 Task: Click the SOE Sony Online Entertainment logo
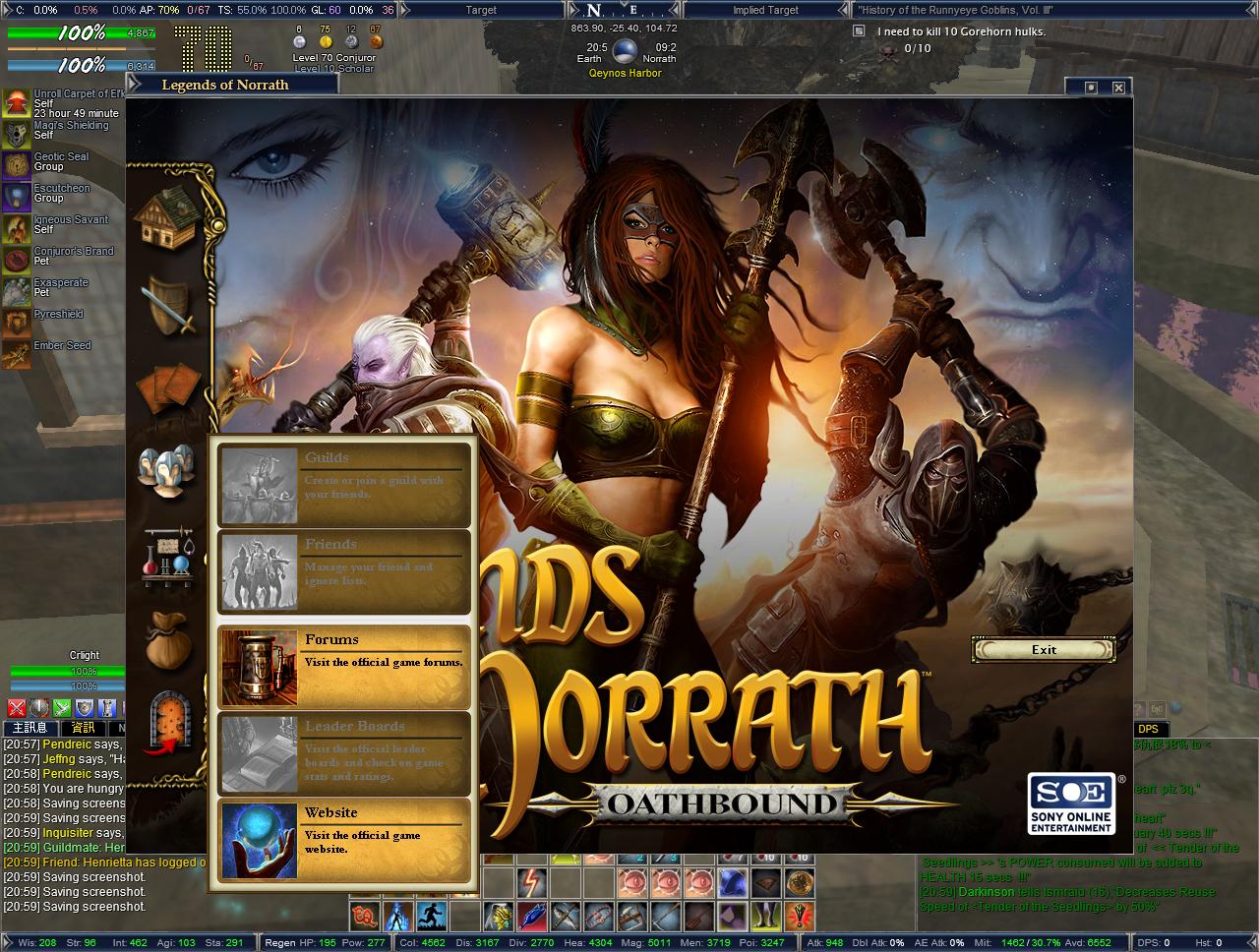pyautogui.click(x=1070, y=803)
